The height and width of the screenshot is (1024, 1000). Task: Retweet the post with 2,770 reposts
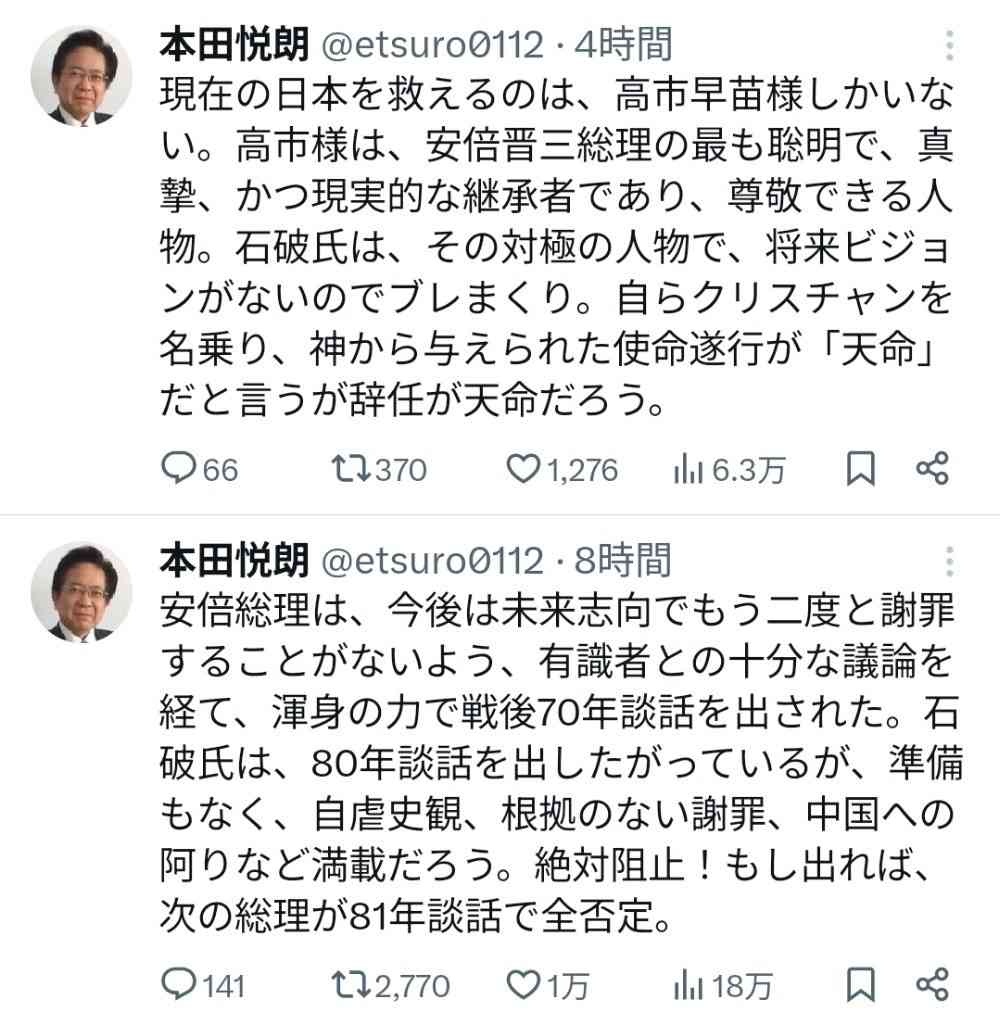[348, 985]
